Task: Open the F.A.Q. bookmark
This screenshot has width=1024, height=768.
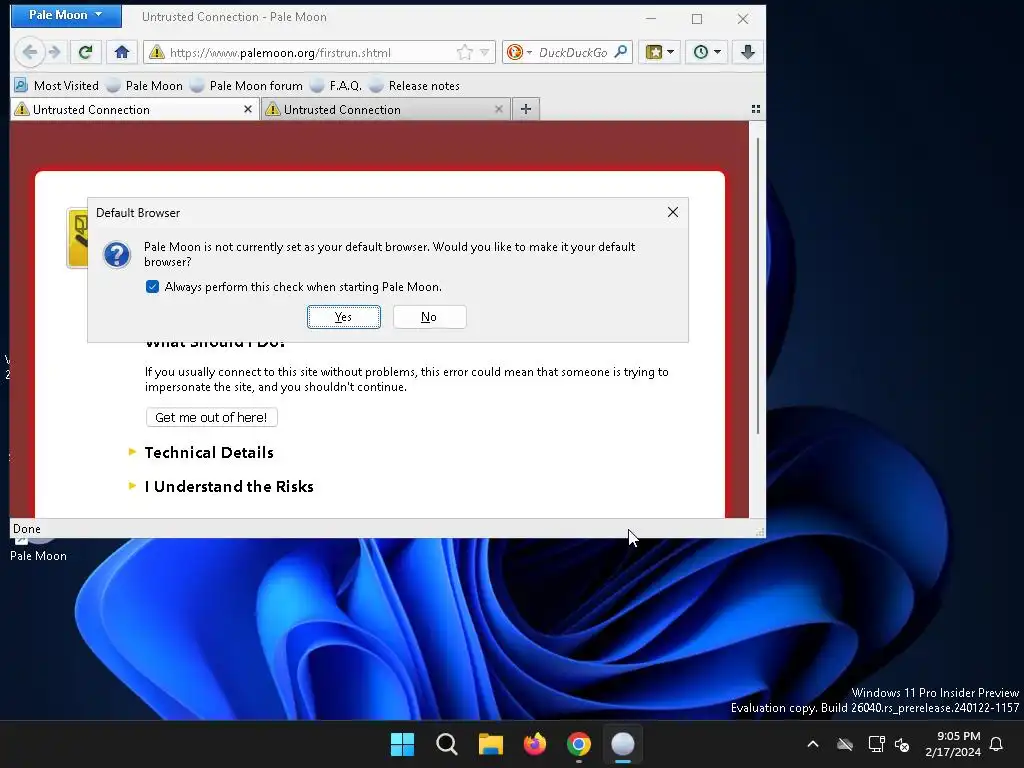Action: (336, 86)
